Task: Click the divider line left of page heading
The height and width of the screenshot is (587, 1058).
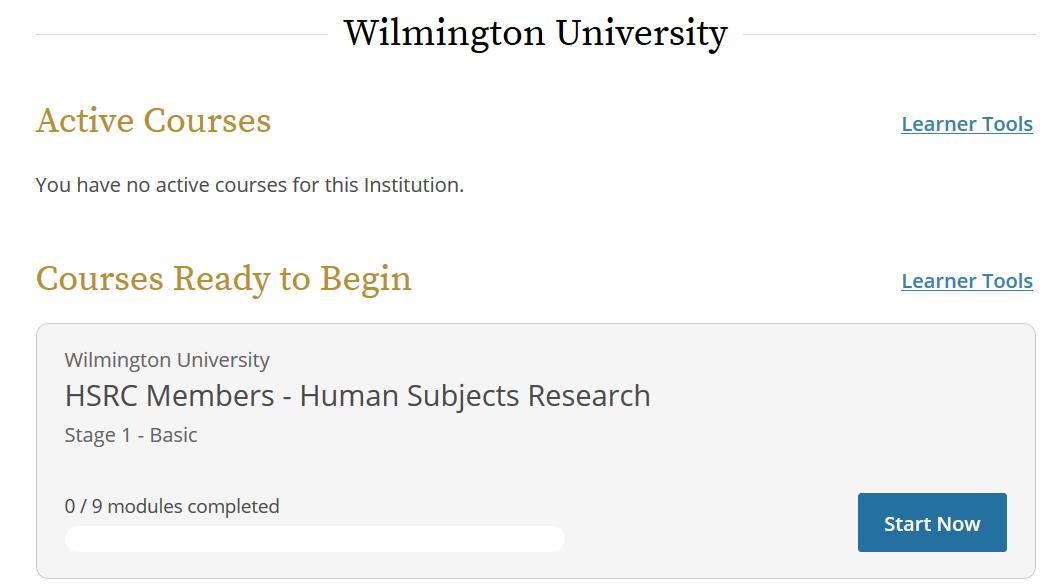Action: 180,35
